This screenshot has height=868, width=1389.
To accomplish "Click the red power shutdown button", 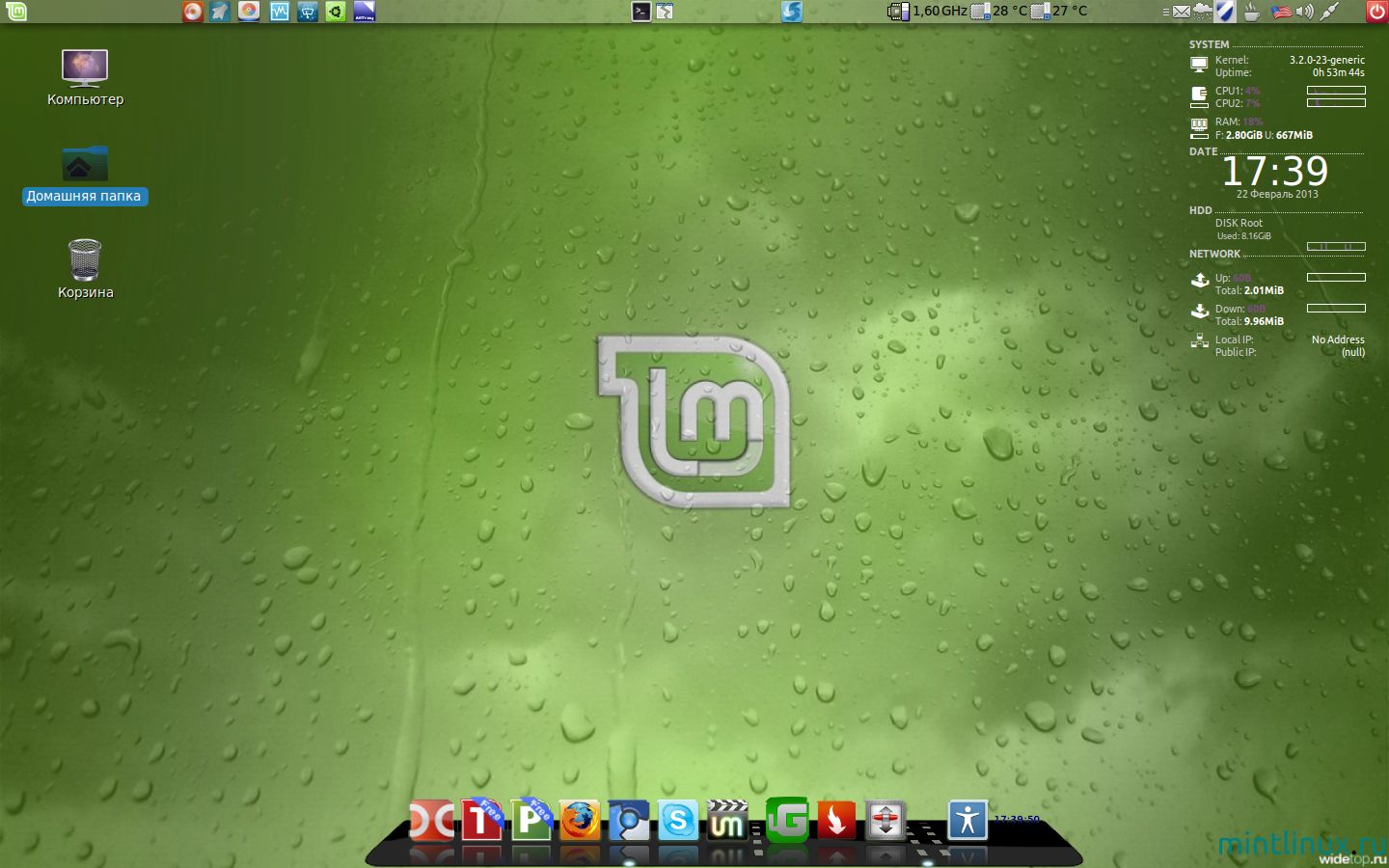I will tap(1376, 12).
